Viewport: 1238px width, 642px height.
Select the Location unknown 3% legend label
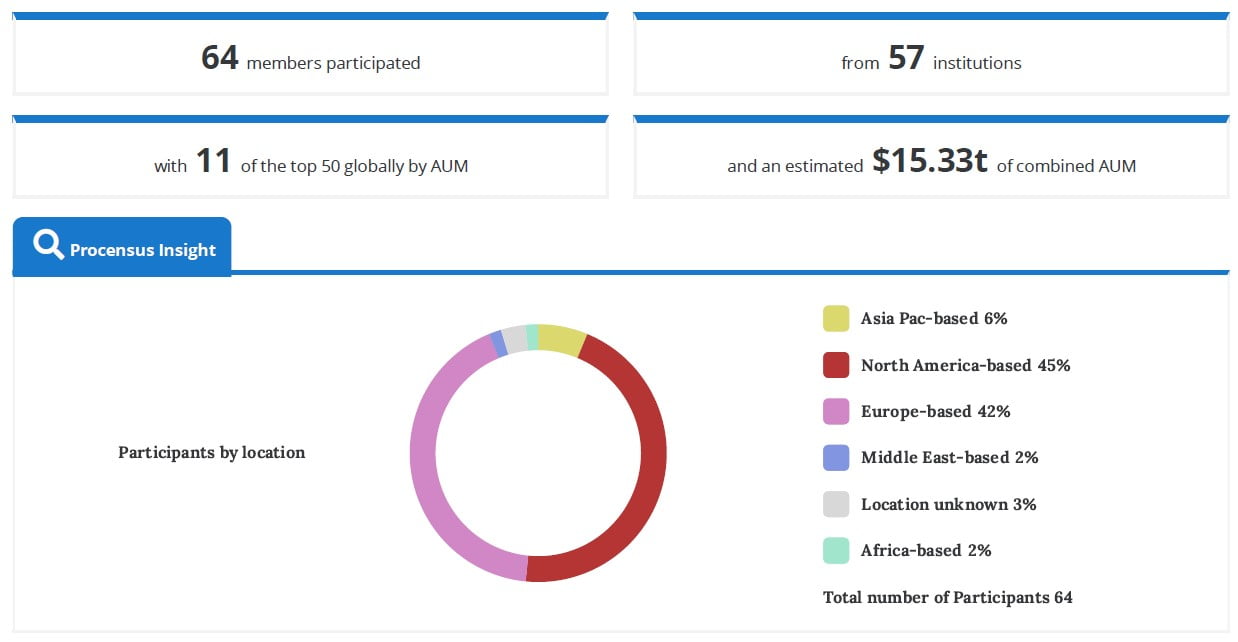click(x=948, y=504)
